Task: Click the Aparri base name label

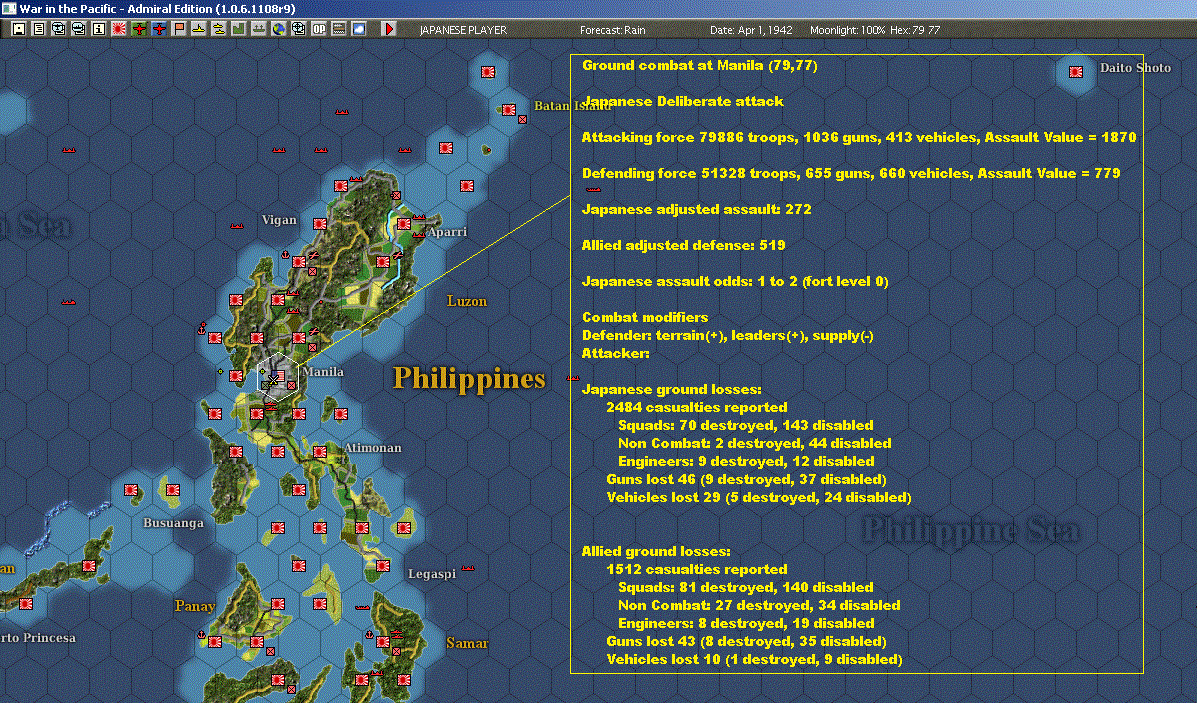Action: (447, 232)
